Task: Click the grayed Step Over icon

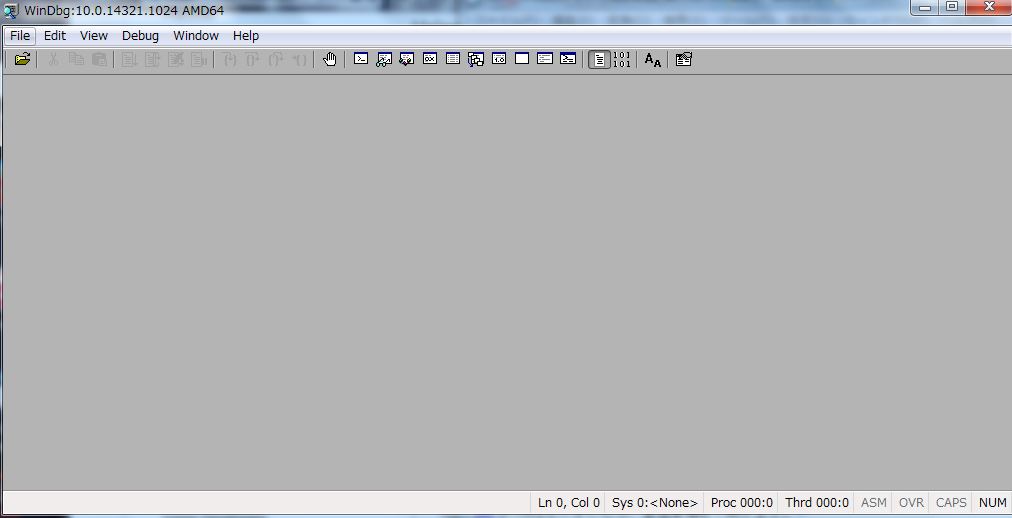Action: (x=252, y=59)
